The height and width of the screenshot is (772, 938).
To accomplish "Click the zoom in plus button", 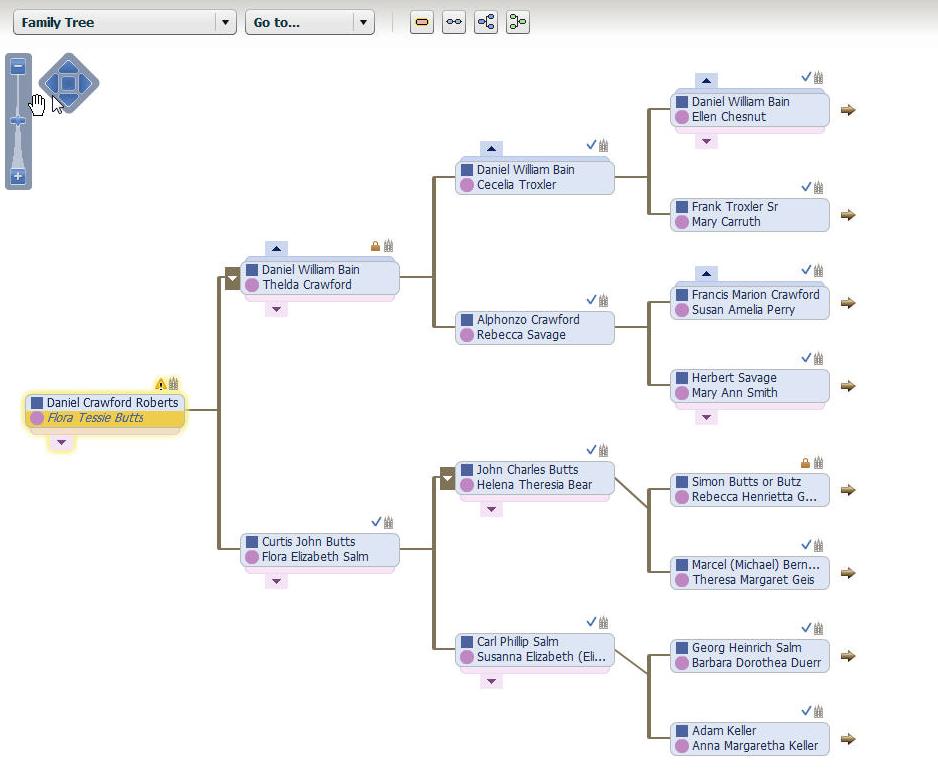I will 18,177.
